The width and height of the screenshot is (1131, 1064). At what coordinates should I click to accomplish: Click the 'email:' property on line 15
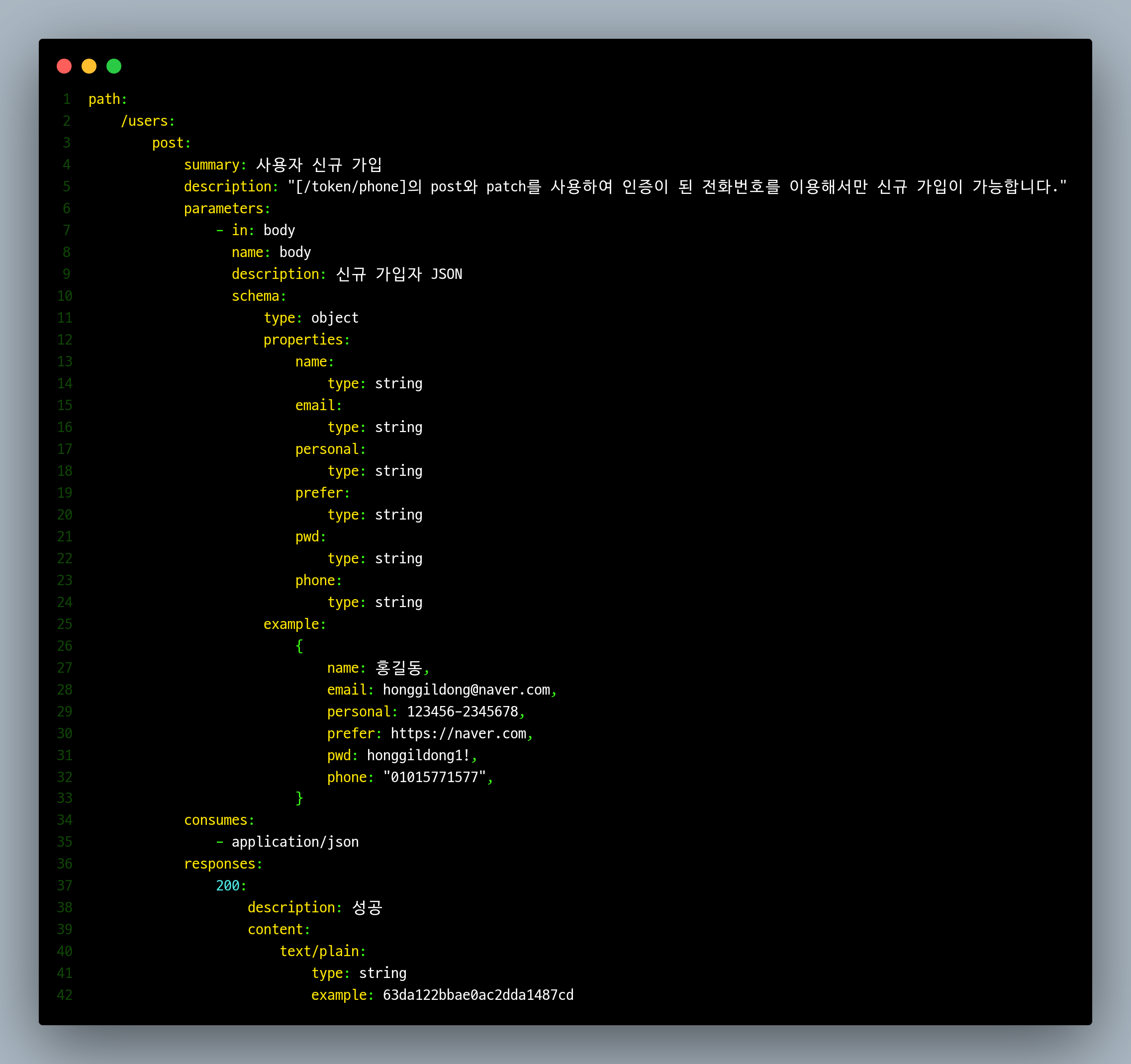[319, 406]
